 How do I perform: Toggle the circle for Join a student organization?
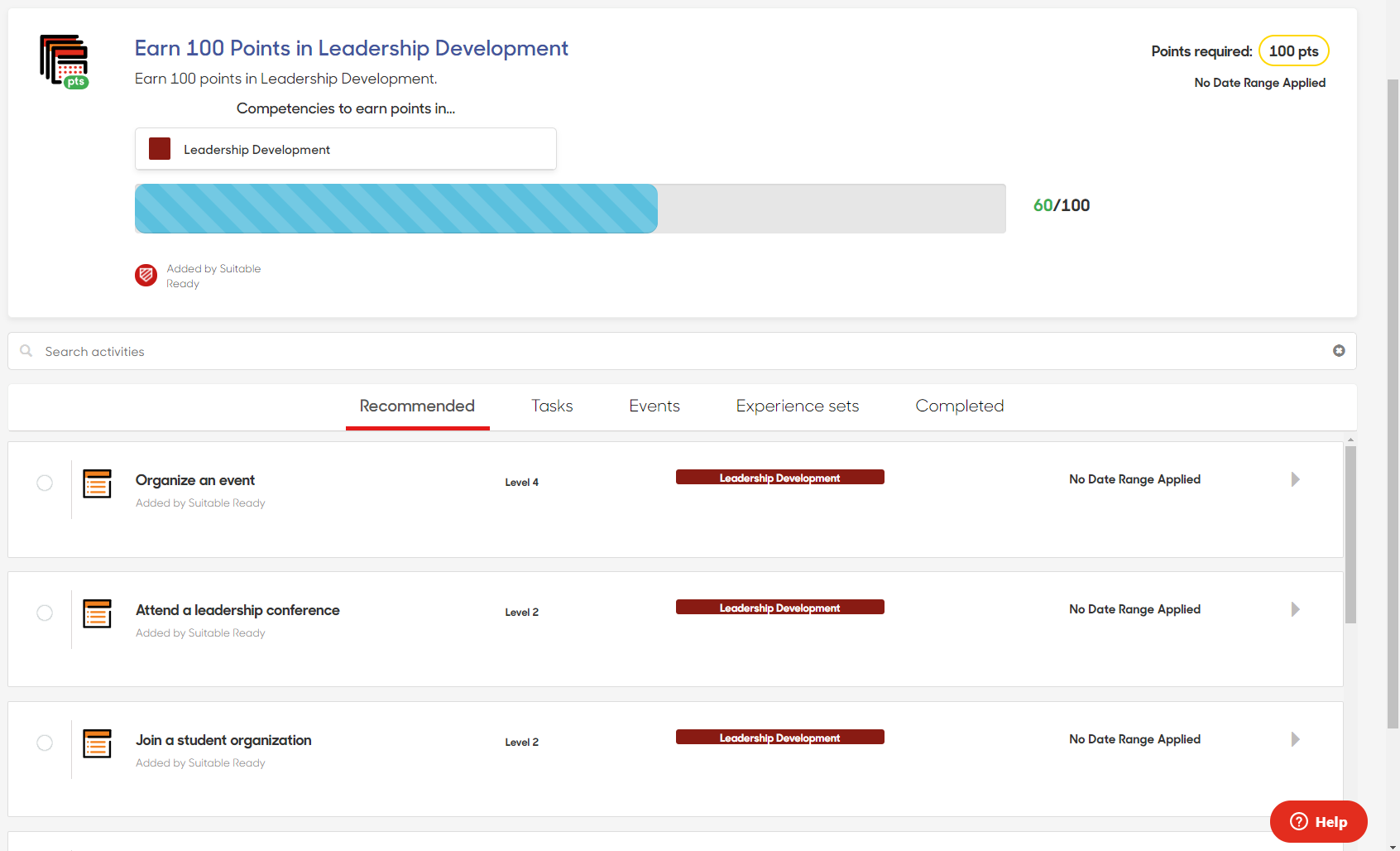pos(45,743)
